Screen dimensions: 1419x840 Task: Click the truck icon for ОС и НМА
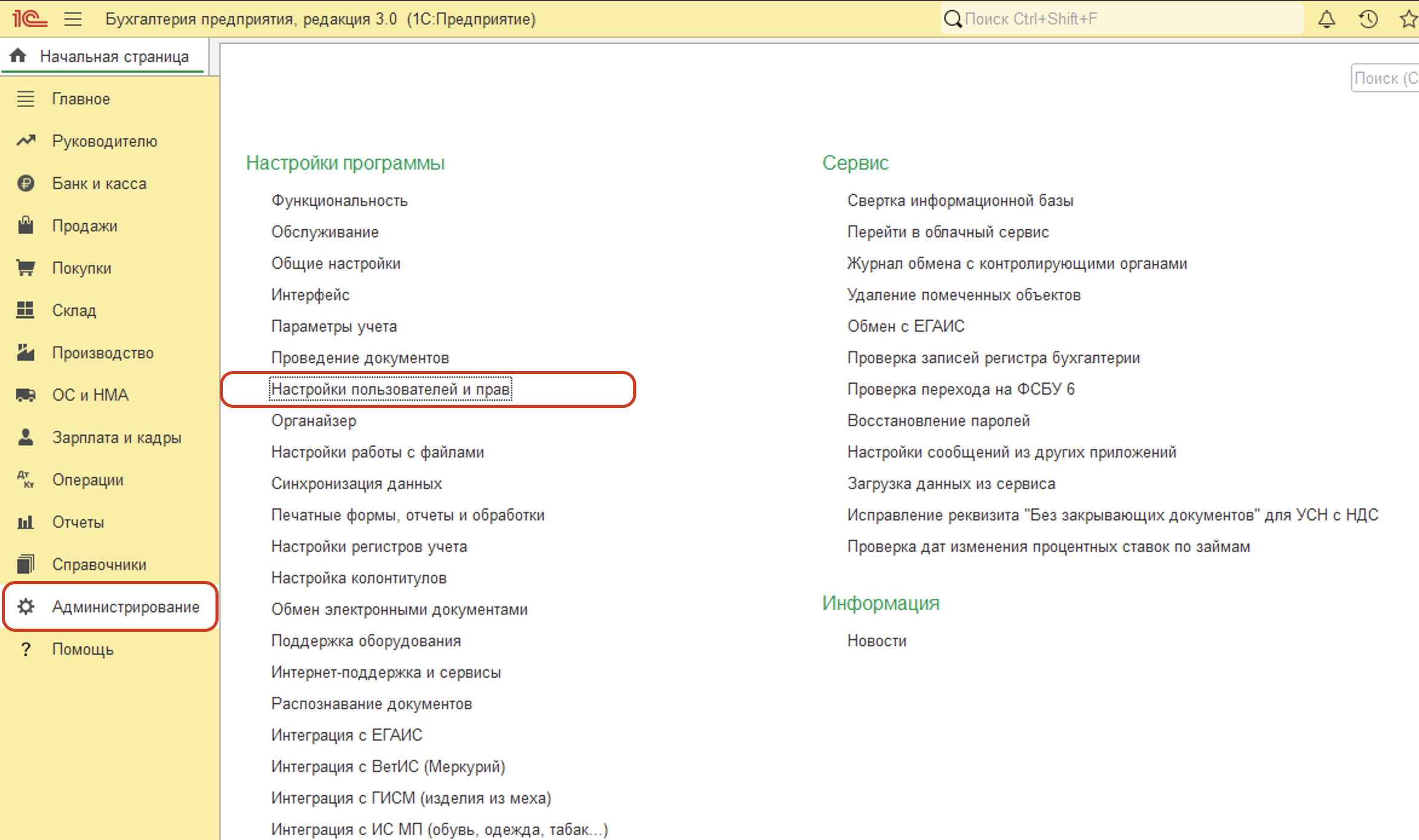pos(25,395)
